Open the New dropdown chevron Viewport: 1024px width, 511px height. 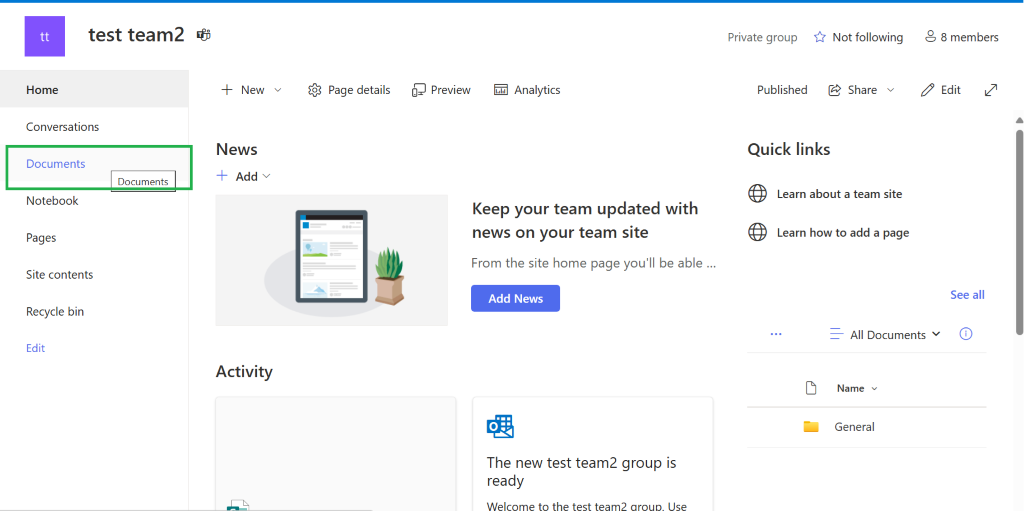click(278, 90)
